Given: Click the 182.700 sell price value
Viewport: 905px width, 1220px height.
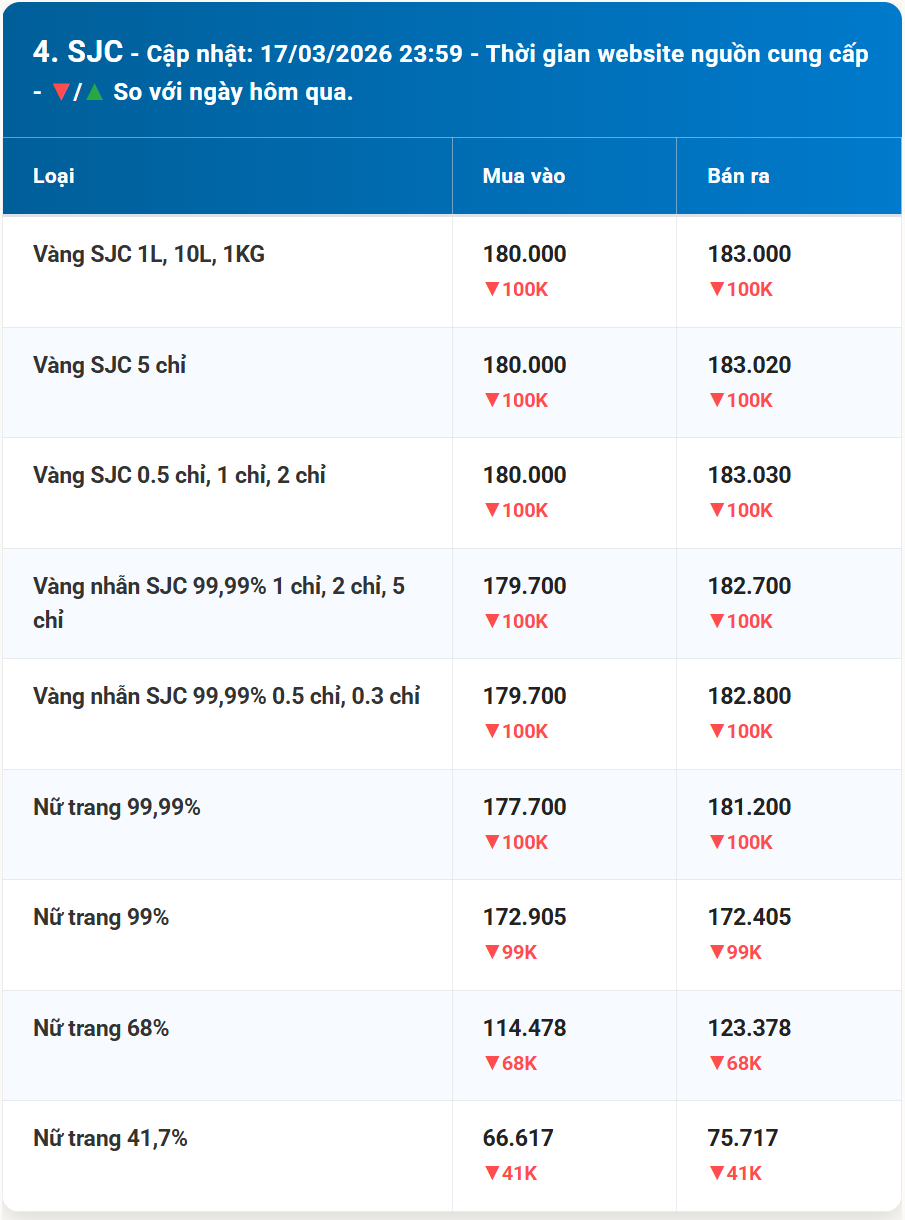Looking at the screenshot, I should coord(749,586).
